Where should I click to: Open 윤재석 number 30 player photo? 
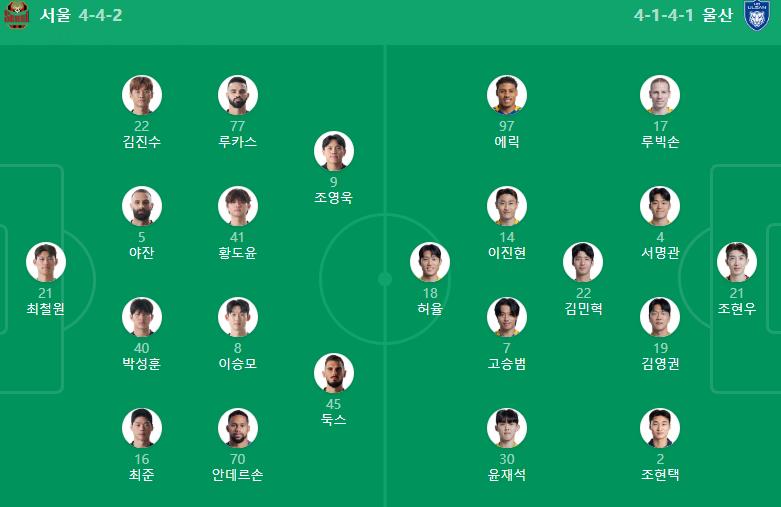[x=507, y=428]
